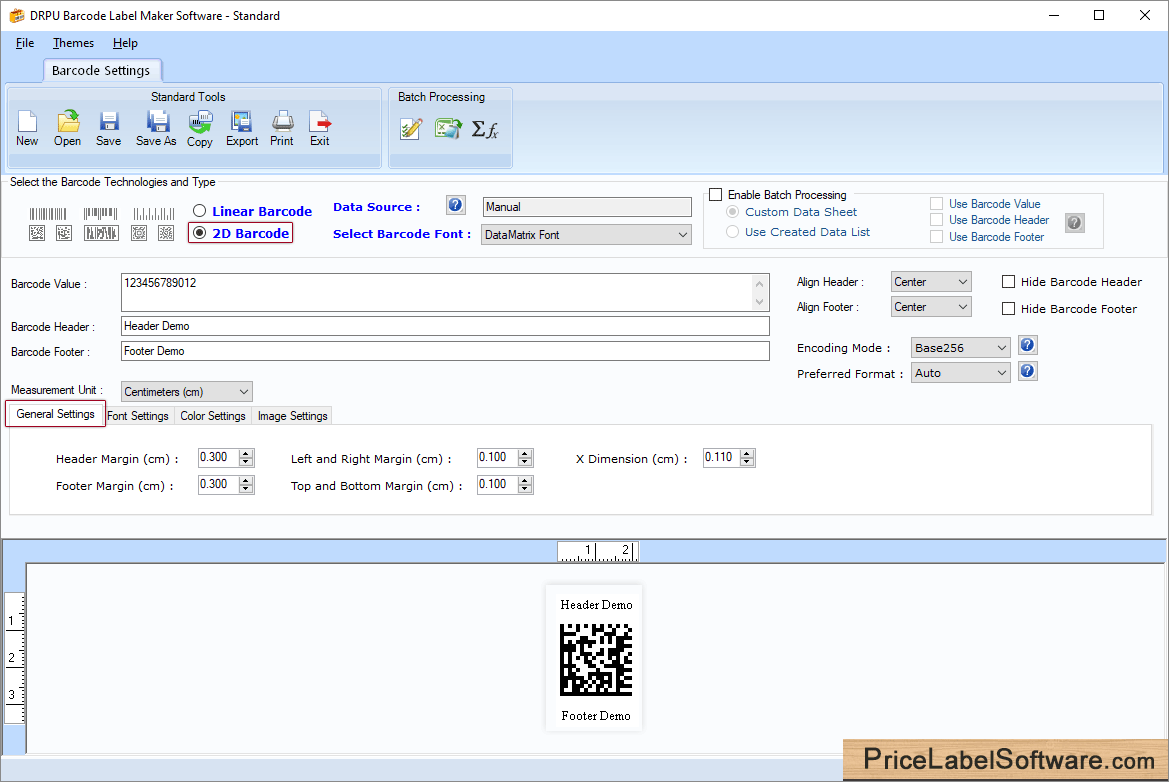Click the Encoding Mode help icon
1169x782 pixels.
tap(1027, 345)
